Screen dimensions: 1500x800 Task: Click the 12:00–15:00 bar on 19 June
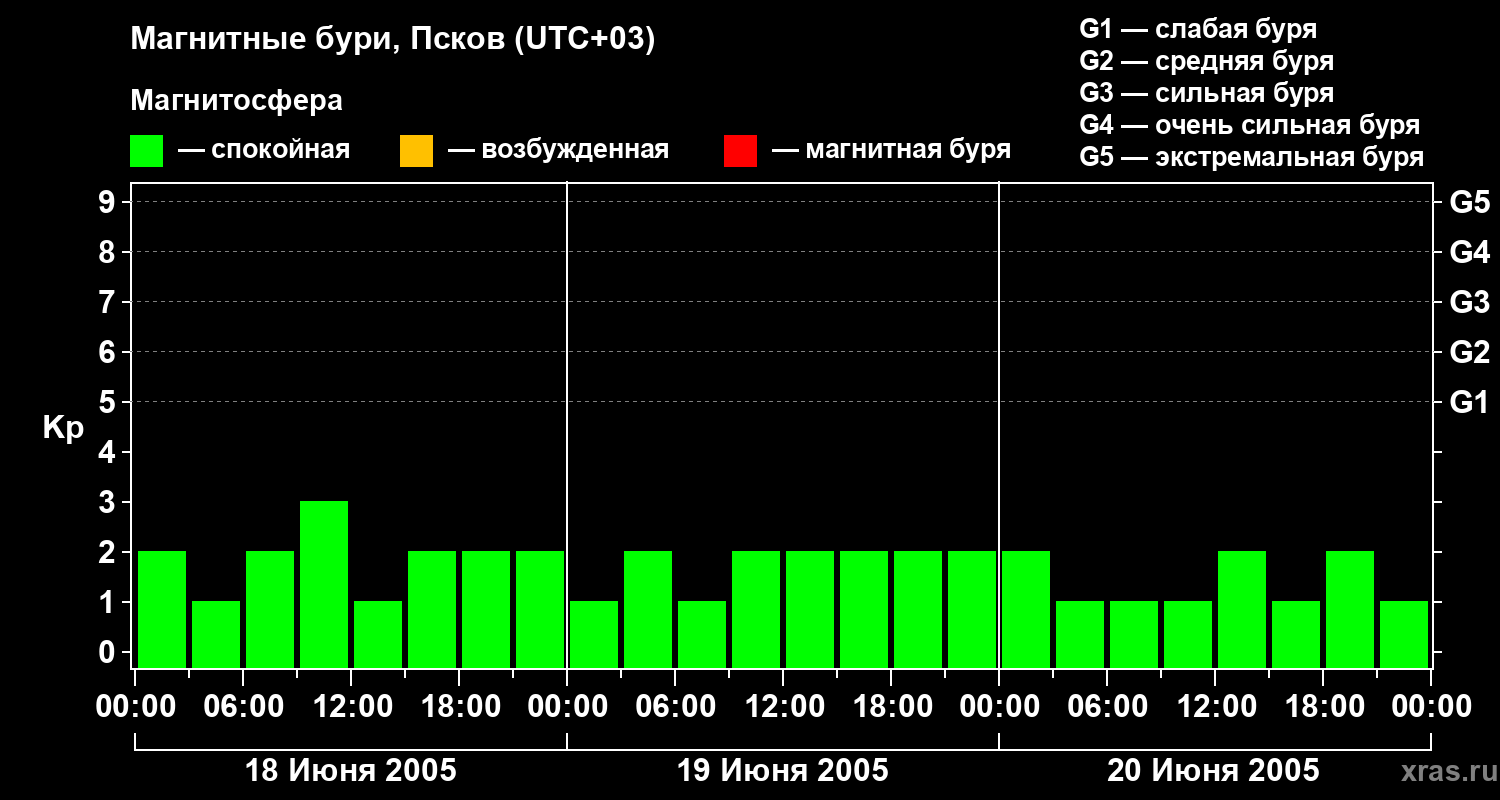coord(810,609)
